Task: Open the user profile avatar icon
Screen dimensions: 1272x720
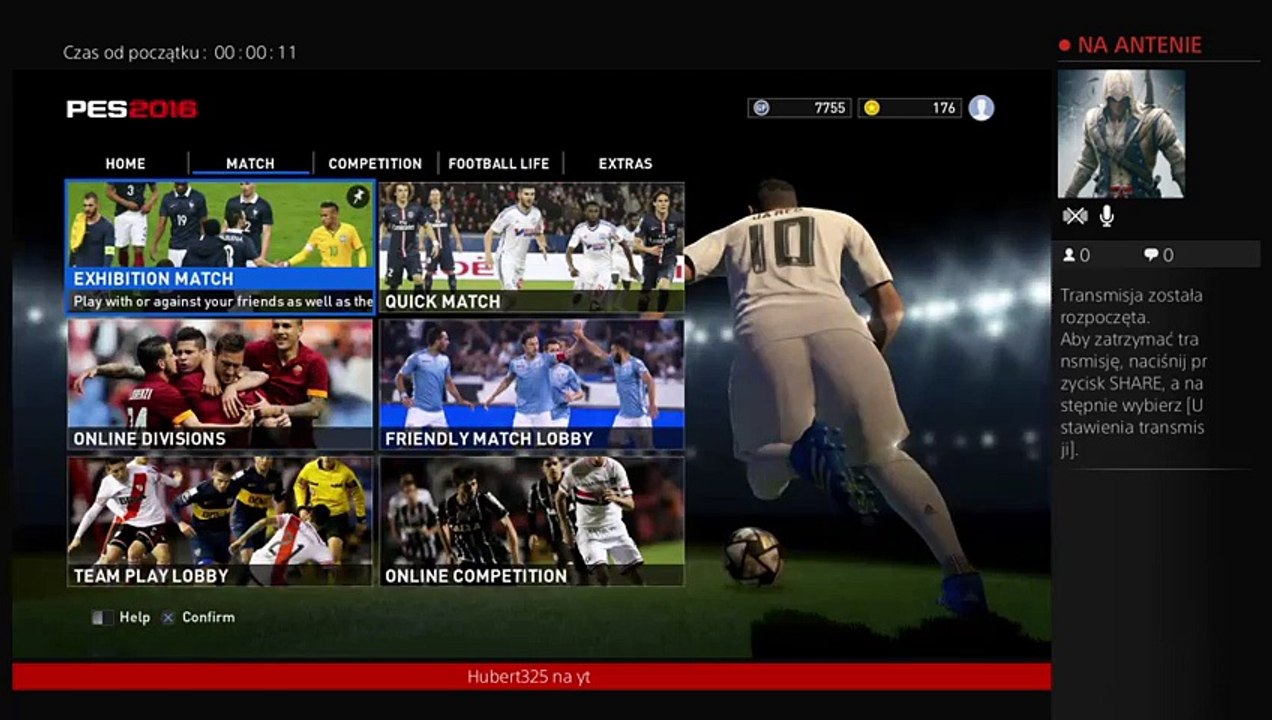Action: pyautogui.click(x=981, y=108)
